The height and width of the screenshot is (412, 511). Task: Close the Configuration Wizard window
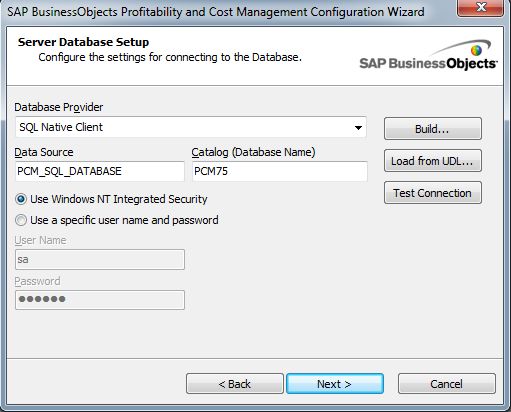(x=481, y=7)
